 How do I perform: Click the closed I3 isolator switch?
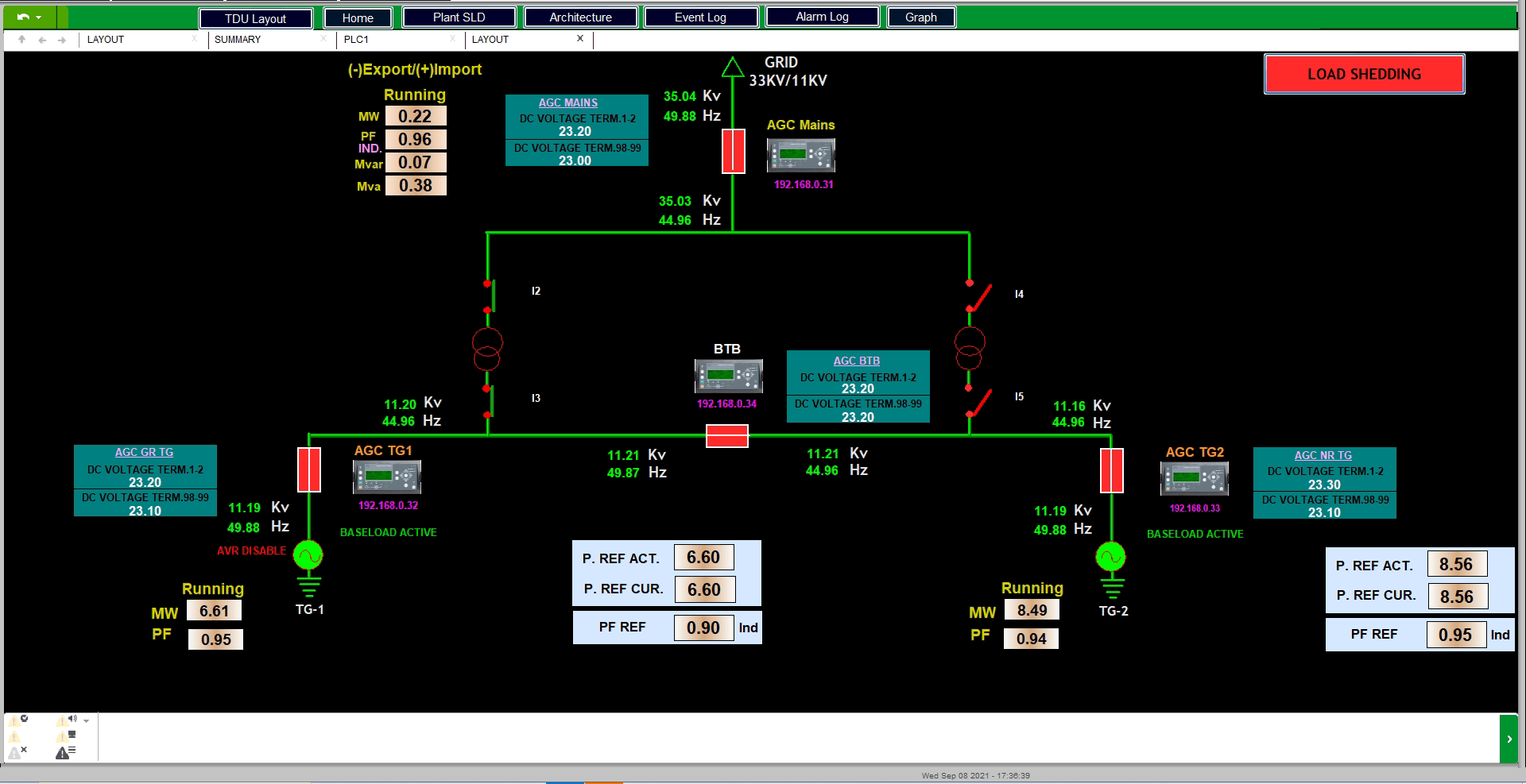point(489,401)
